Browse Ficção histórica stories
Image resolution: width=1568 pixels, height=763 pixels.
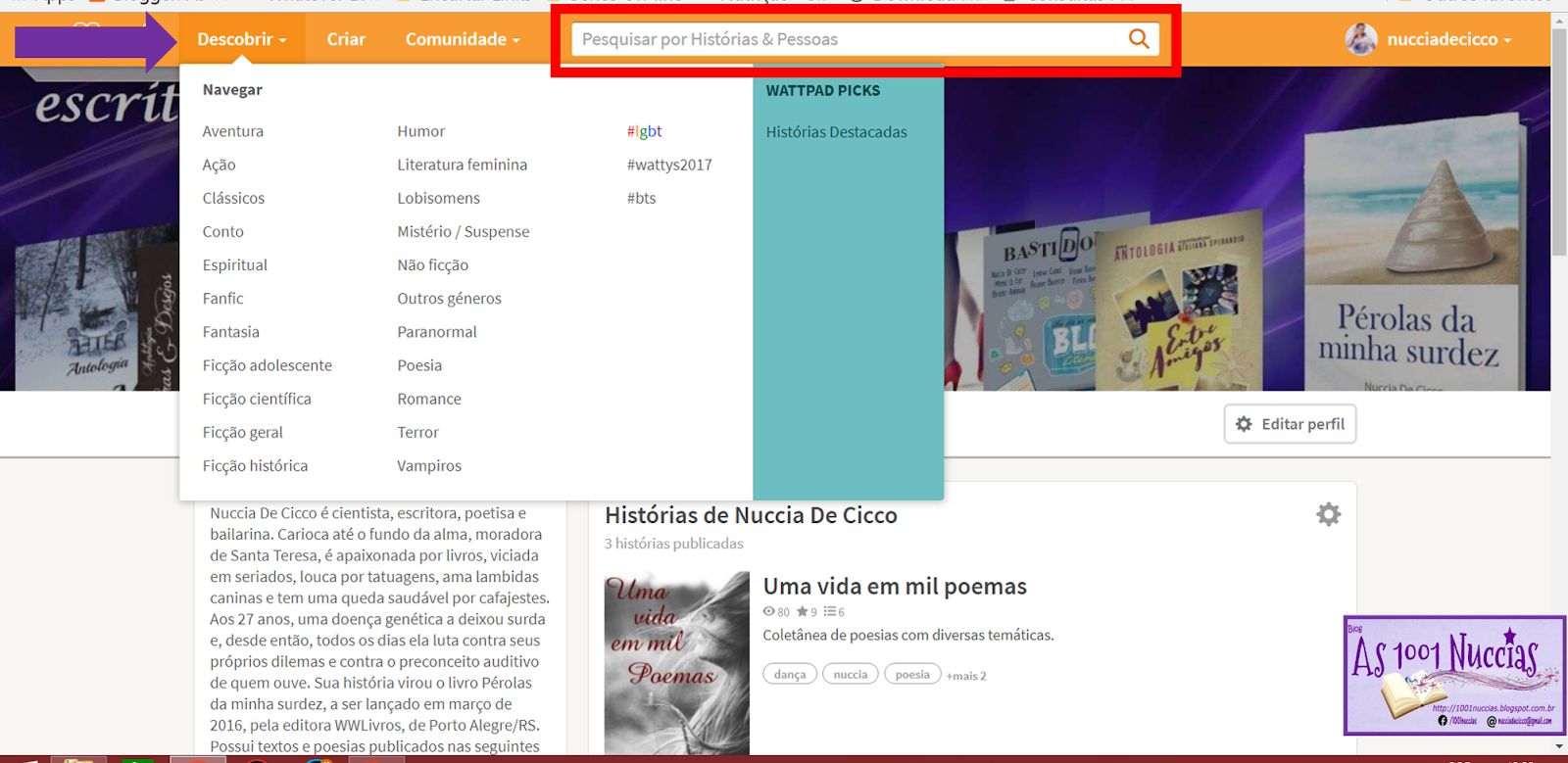pos(255,465)
